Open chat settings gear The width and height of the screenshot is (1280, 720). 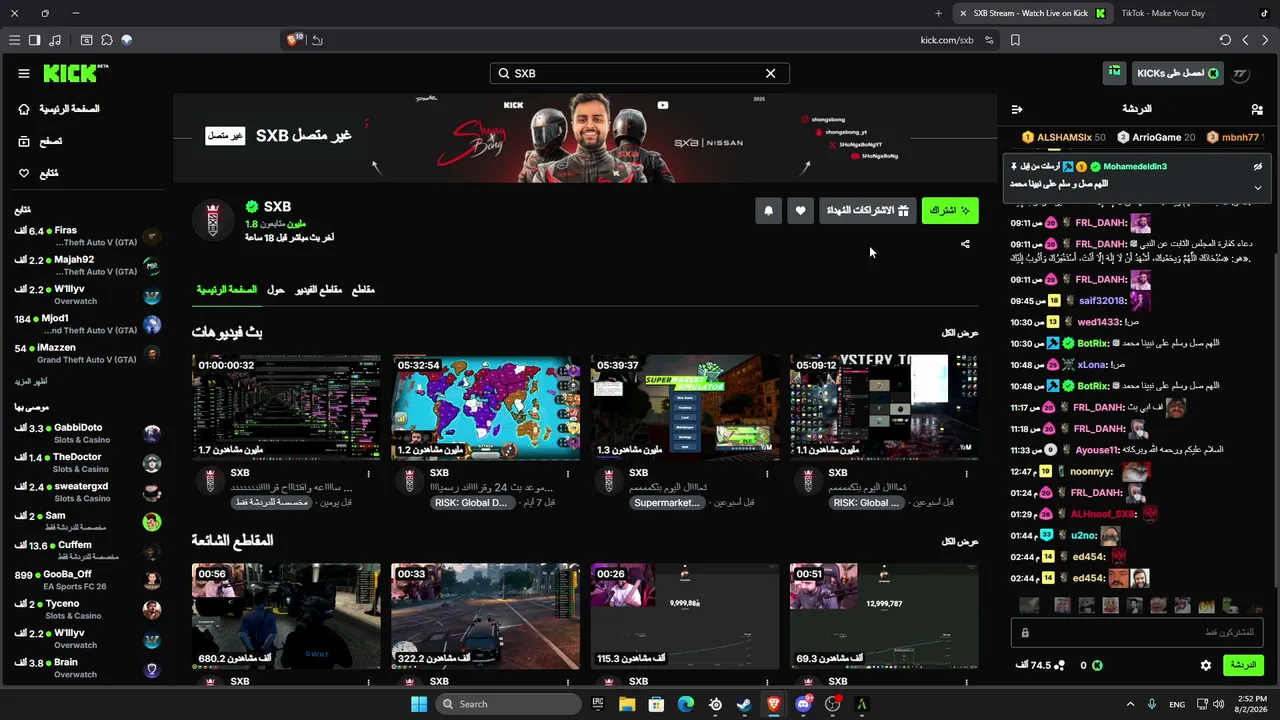[x=1206, y=665]
